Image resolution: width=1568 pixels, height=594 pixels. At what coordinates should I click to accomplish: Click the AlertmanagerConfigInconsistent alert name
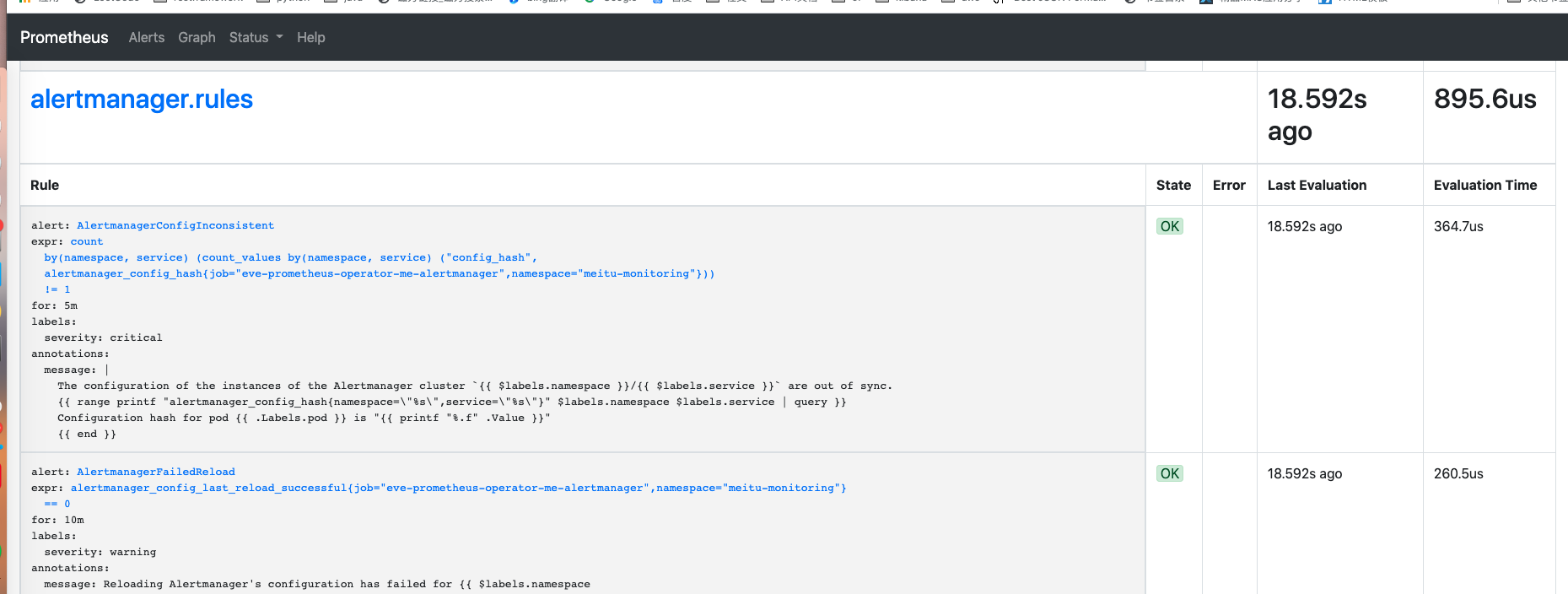[175, 225]
